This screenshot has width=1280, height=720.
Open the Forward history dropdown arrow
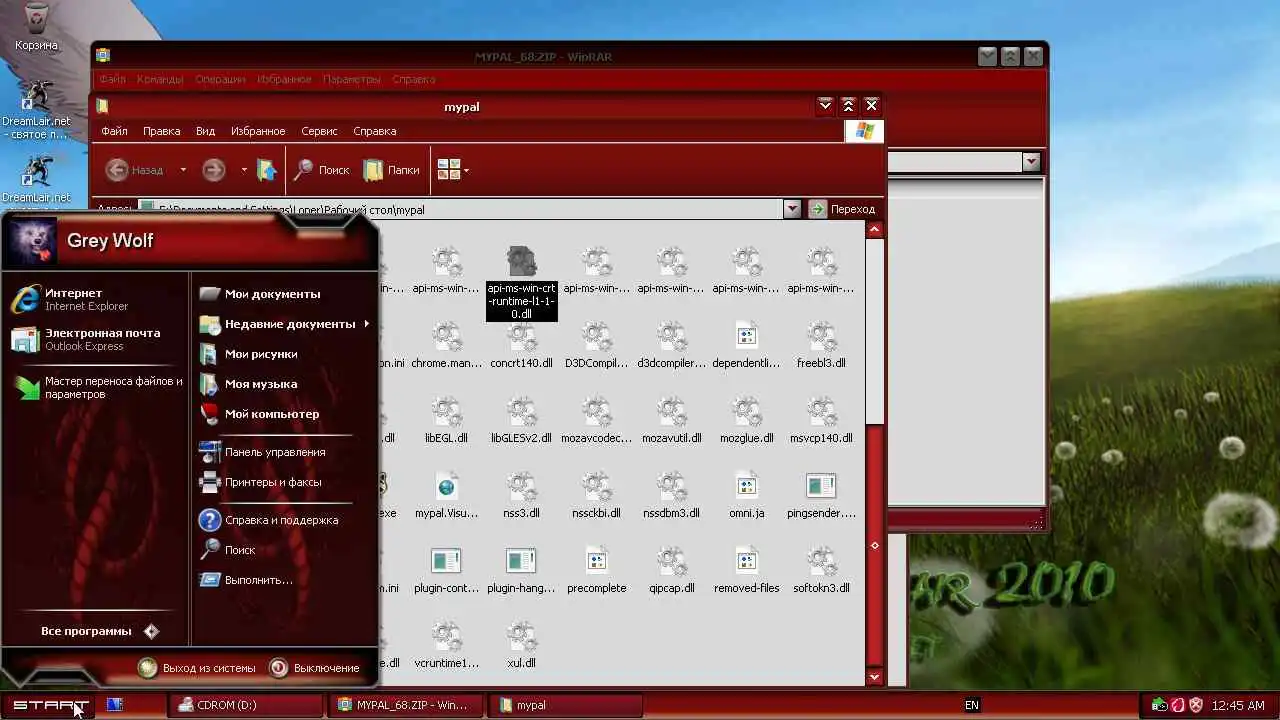click(244, 170)
